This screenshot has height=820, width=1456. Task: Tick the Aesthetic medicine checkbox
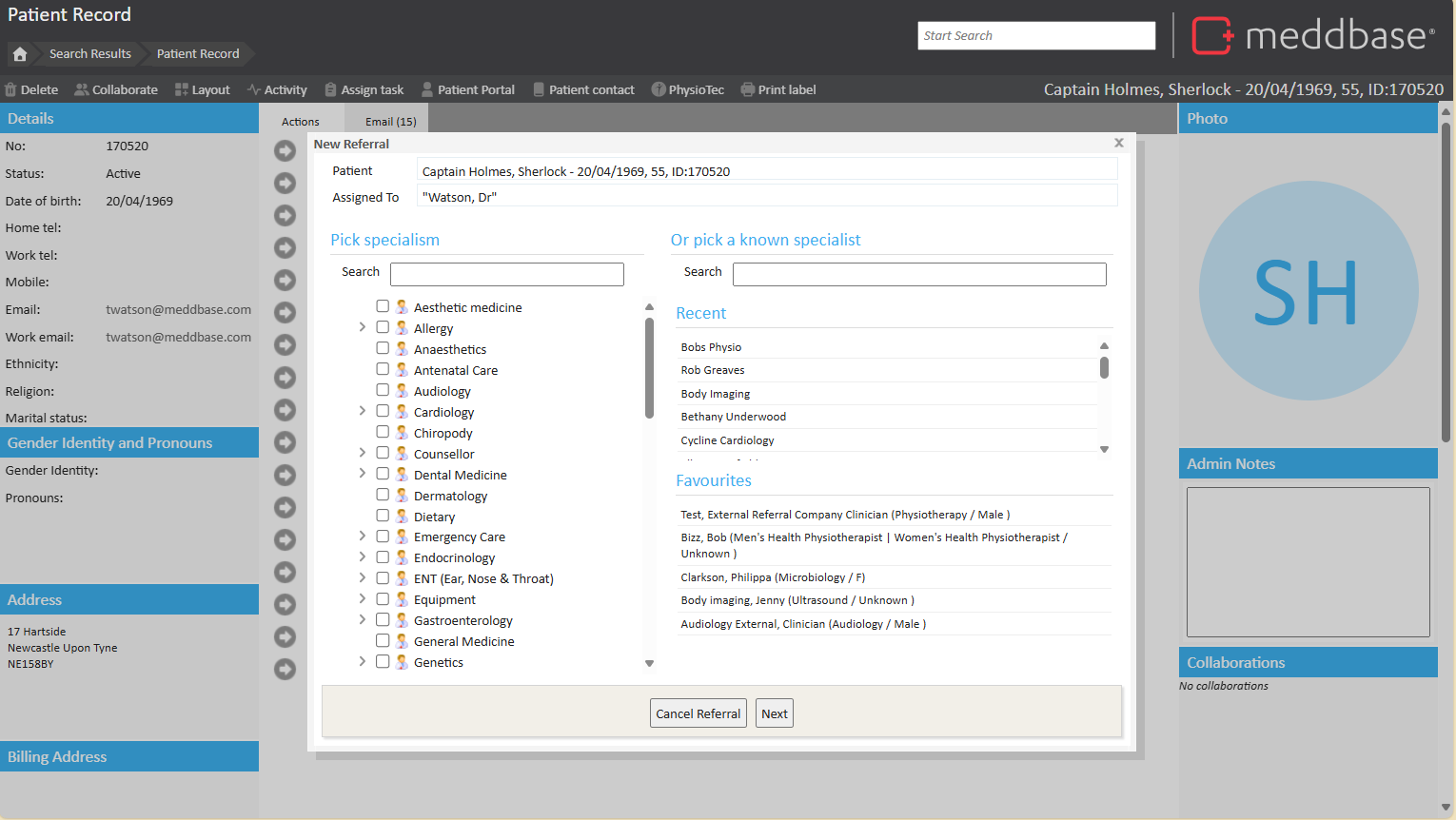pos(383,306)
